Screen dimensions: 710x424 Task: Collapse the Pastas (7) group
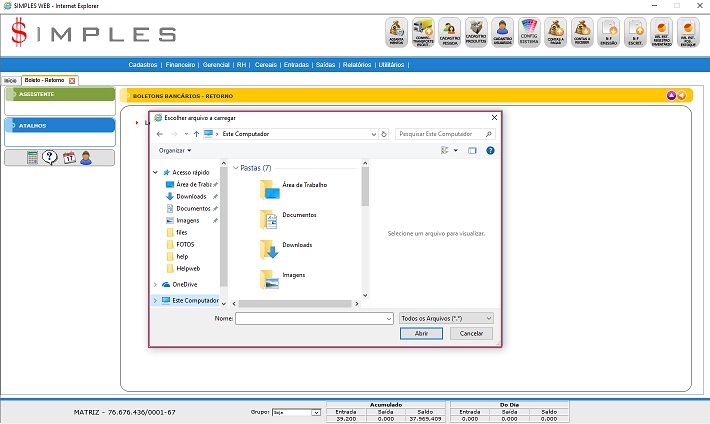(x=236, y=168)
